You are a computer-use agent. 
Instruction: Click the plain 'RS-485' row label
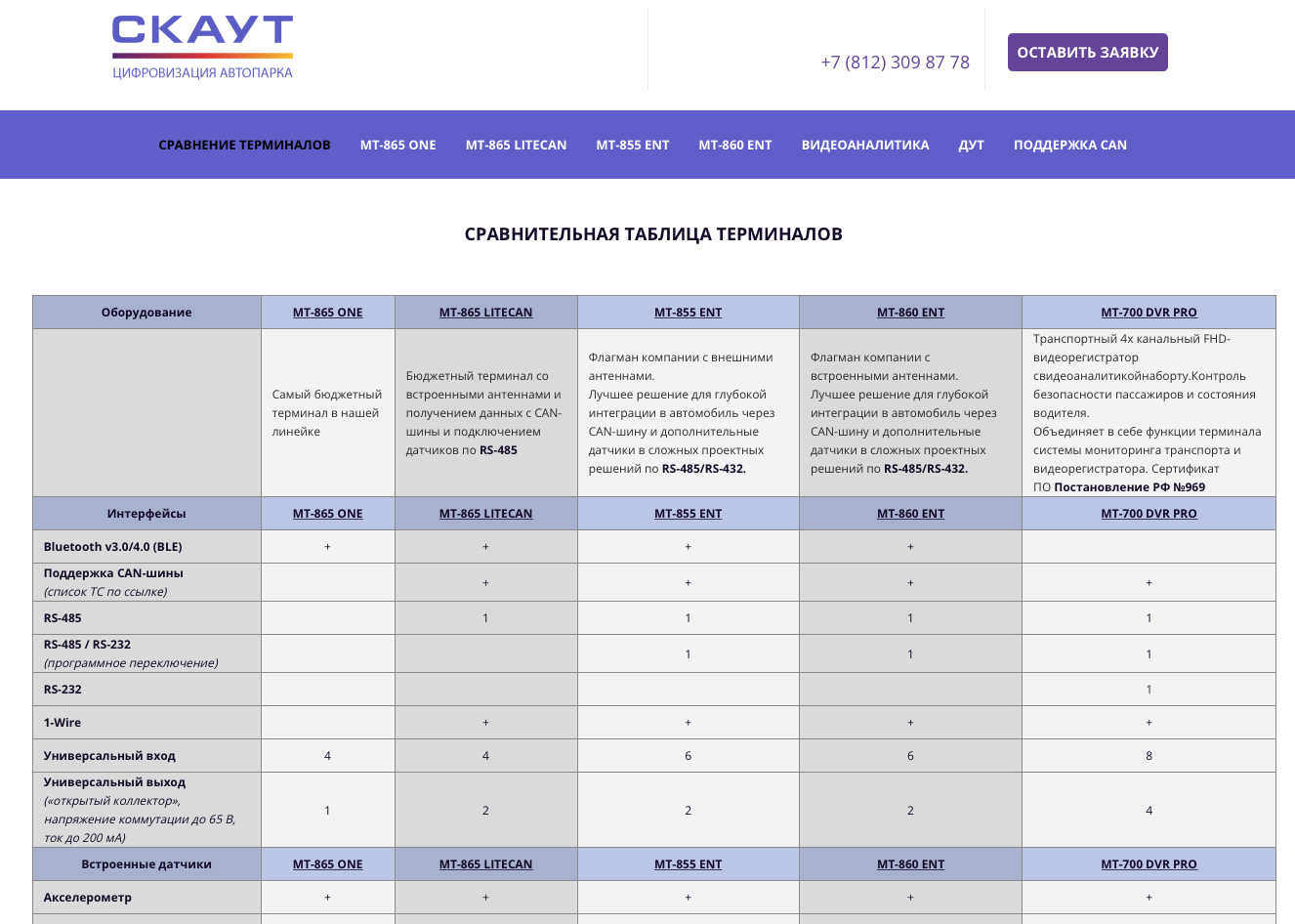tap(63, 618)
